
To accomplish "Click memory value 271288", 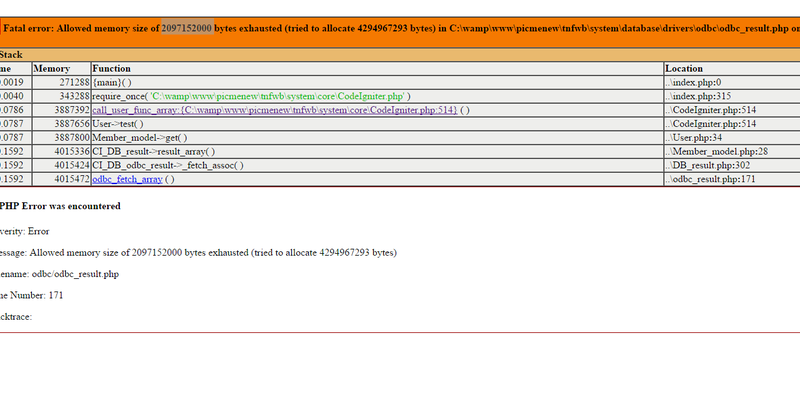I will 74,82.
